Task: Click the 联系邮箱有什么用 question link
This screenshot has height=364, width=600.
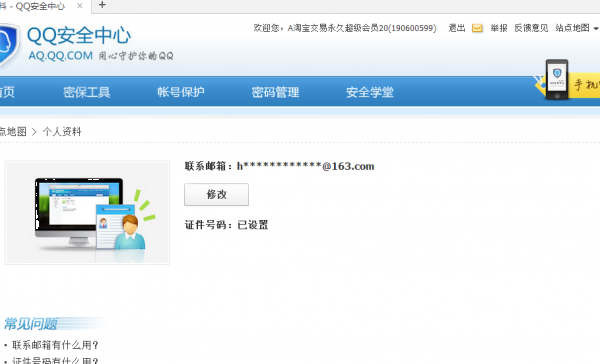Action: coord(55,345)
